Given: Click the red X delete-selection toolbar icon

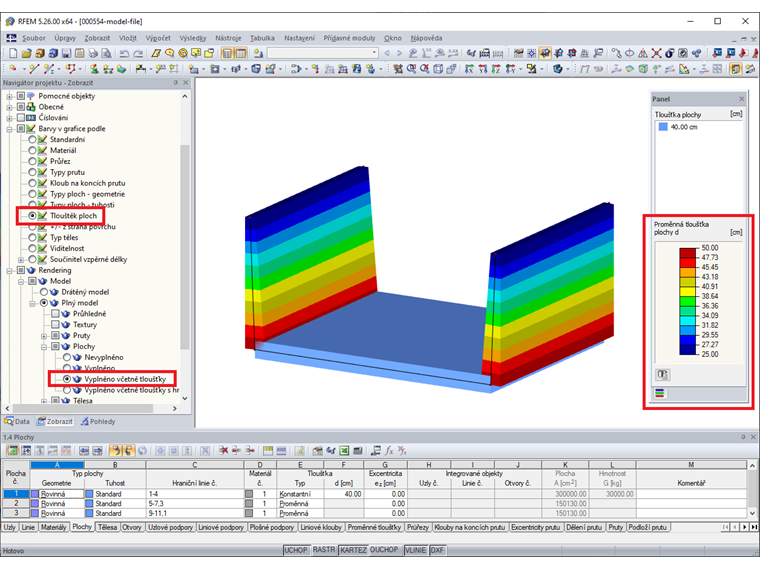Looking at the screenshot, I should click(x=656, y=53).
